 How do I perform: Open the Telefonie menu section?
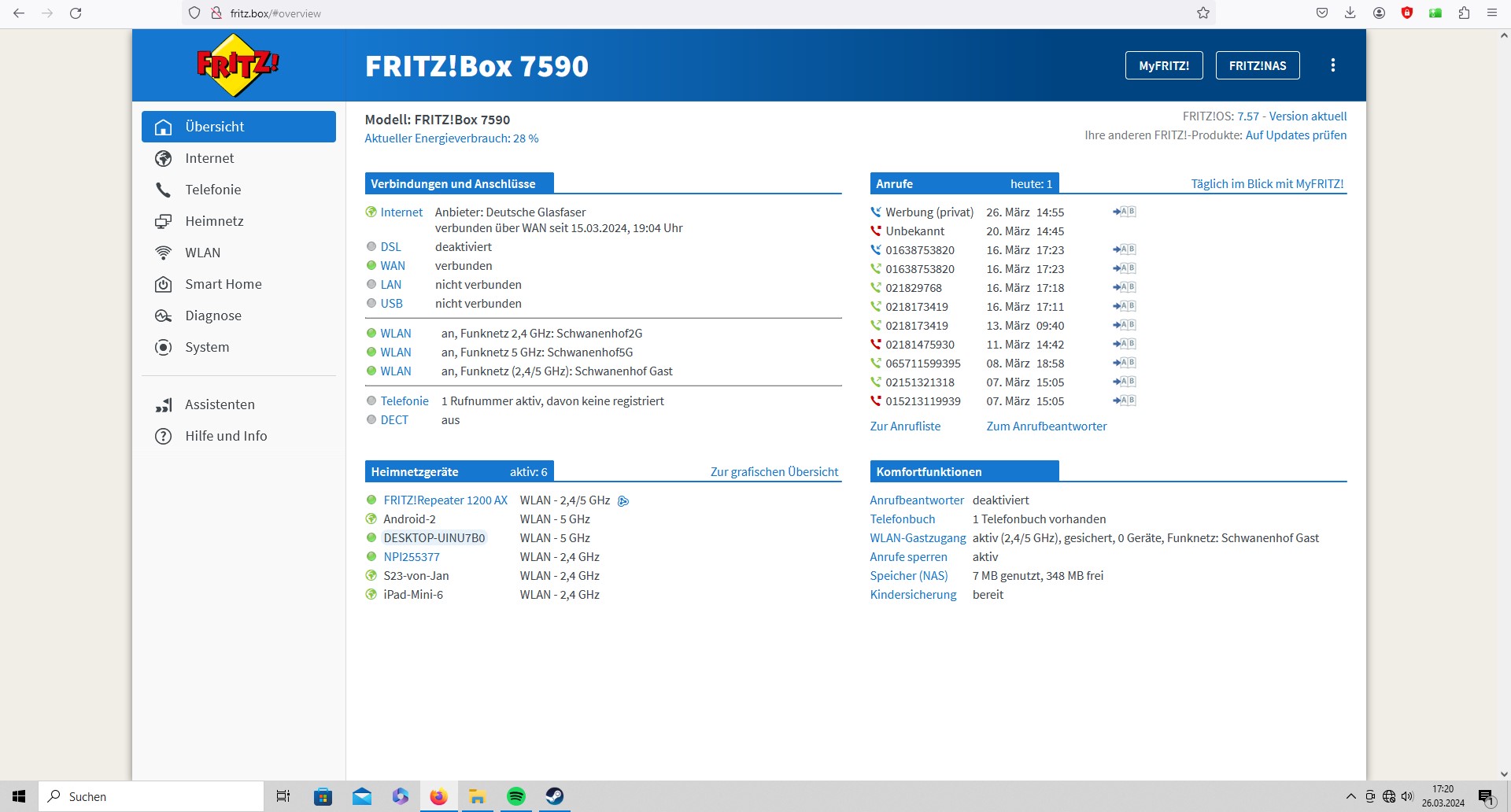coord(238,190)
